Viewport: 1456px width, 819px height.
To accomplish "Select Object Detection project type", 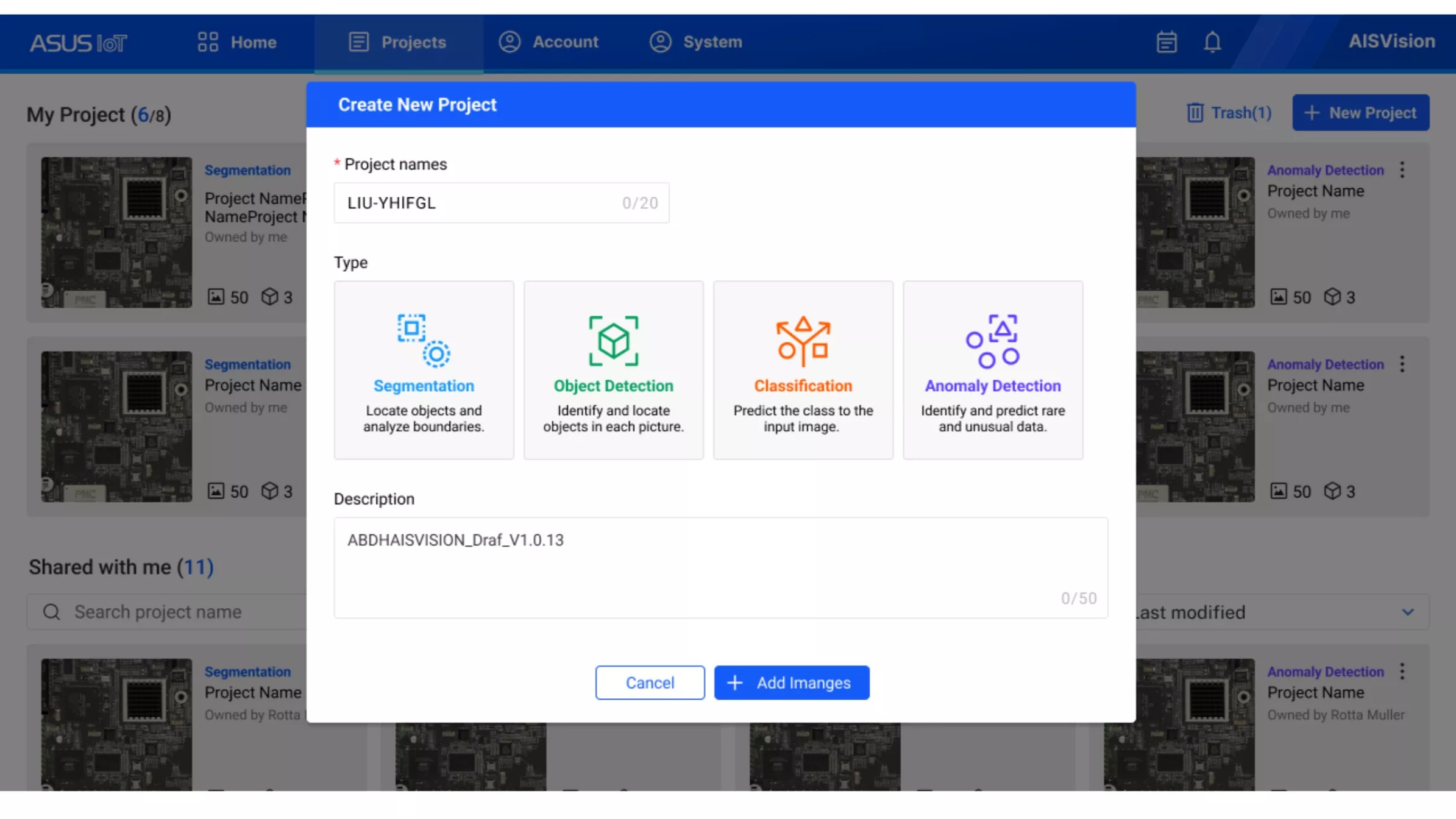I will tap(613, 370).
